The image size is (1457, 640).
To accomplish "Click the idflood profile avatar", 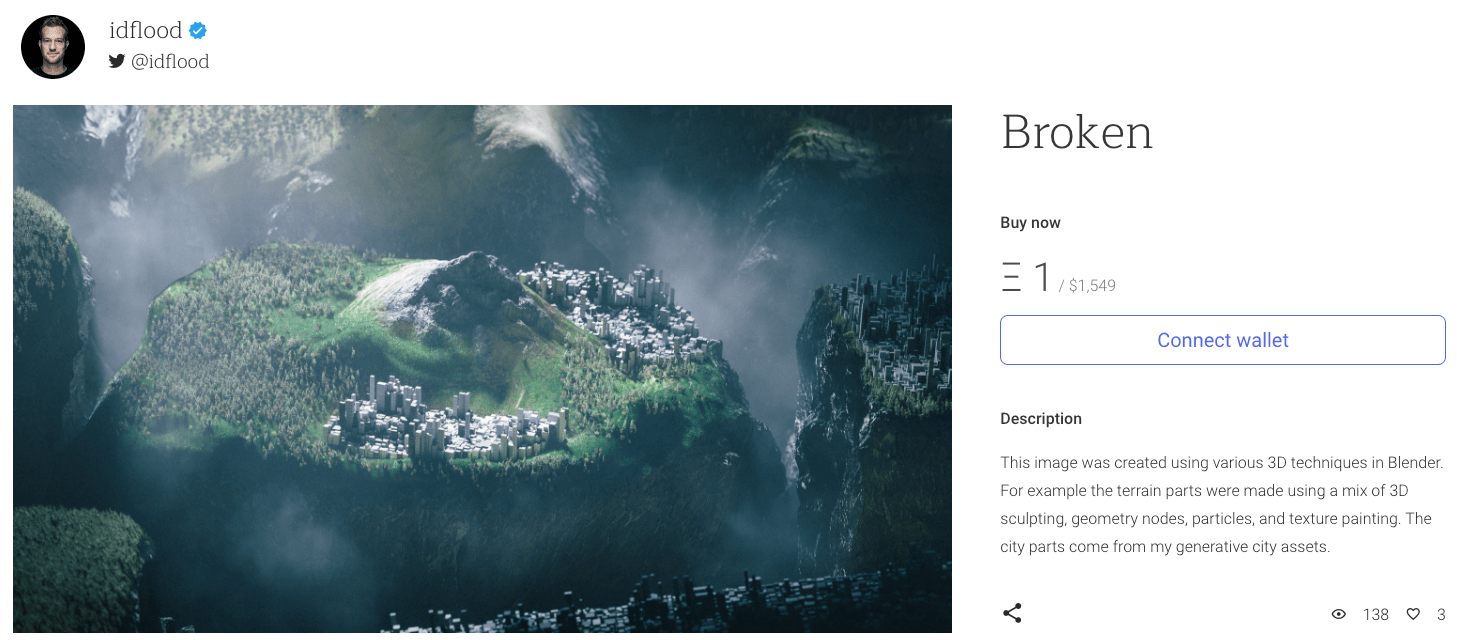I will pos(53,47).
